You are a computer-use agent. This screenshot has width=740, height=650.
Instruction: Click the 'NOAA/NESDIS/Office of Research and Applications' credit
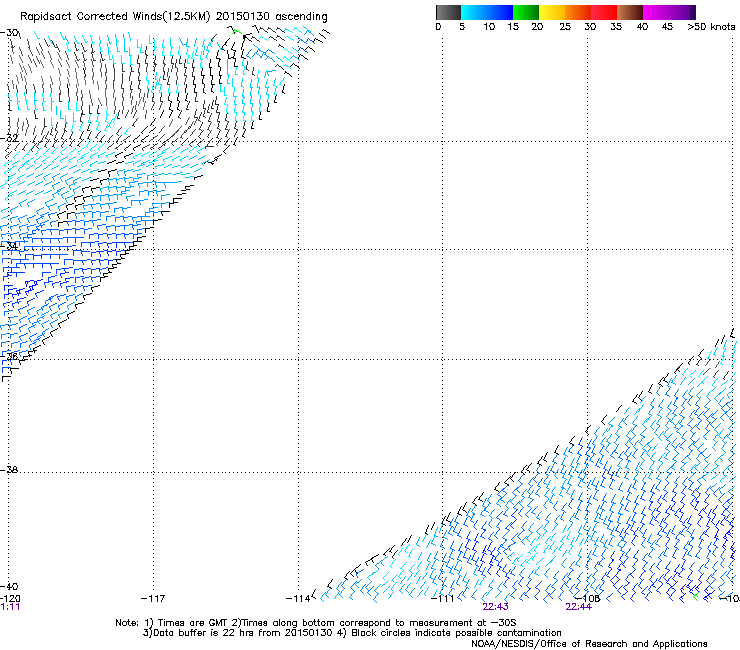pyautogui.click(x=589, y=644)
